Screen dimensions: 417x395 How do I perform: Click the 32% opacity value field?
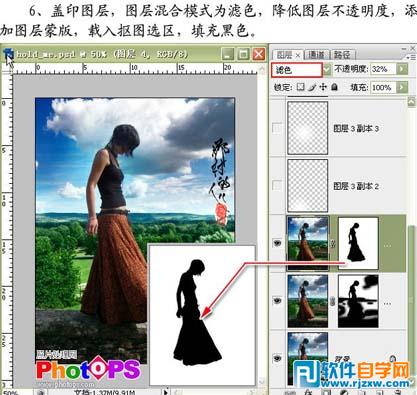(x=383, y=69)
